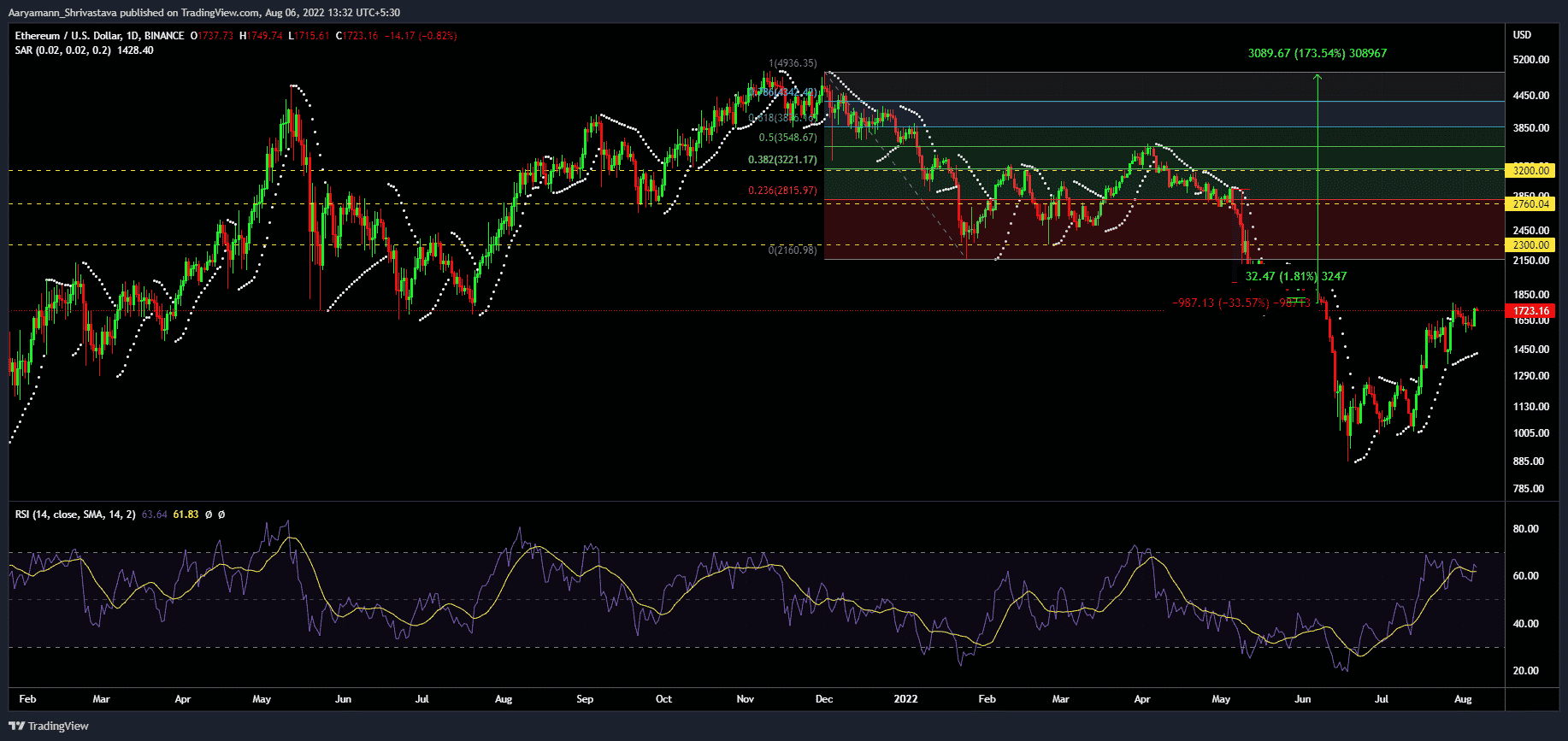Screen dimensions: 1568x741
Task: Select the yellow 2300.00 price level tag
Action: coord(1531,244)
